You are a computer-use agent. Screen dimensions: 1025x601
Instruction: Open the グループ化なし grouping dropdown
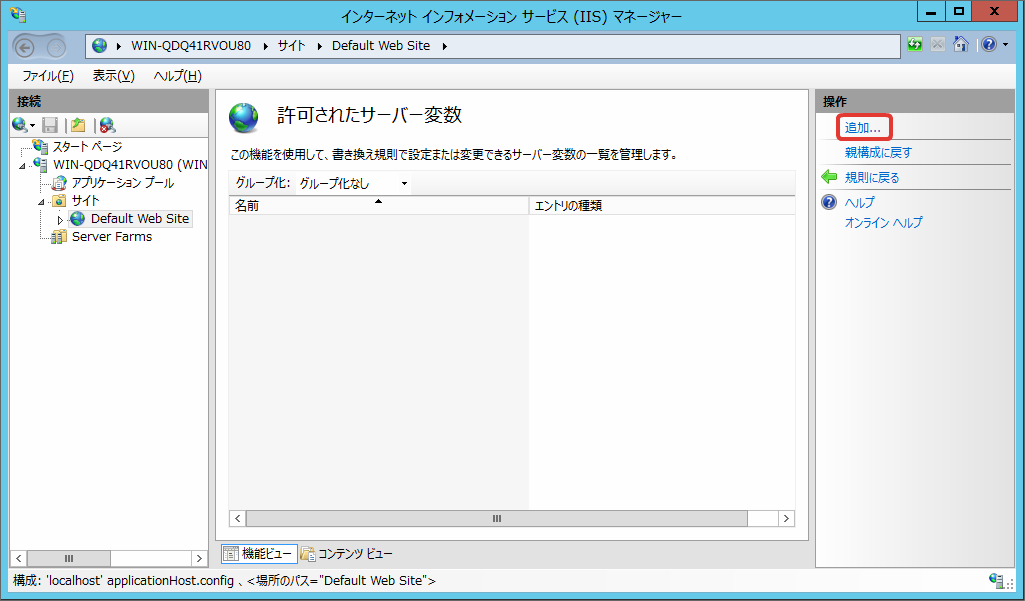(353, 183)
